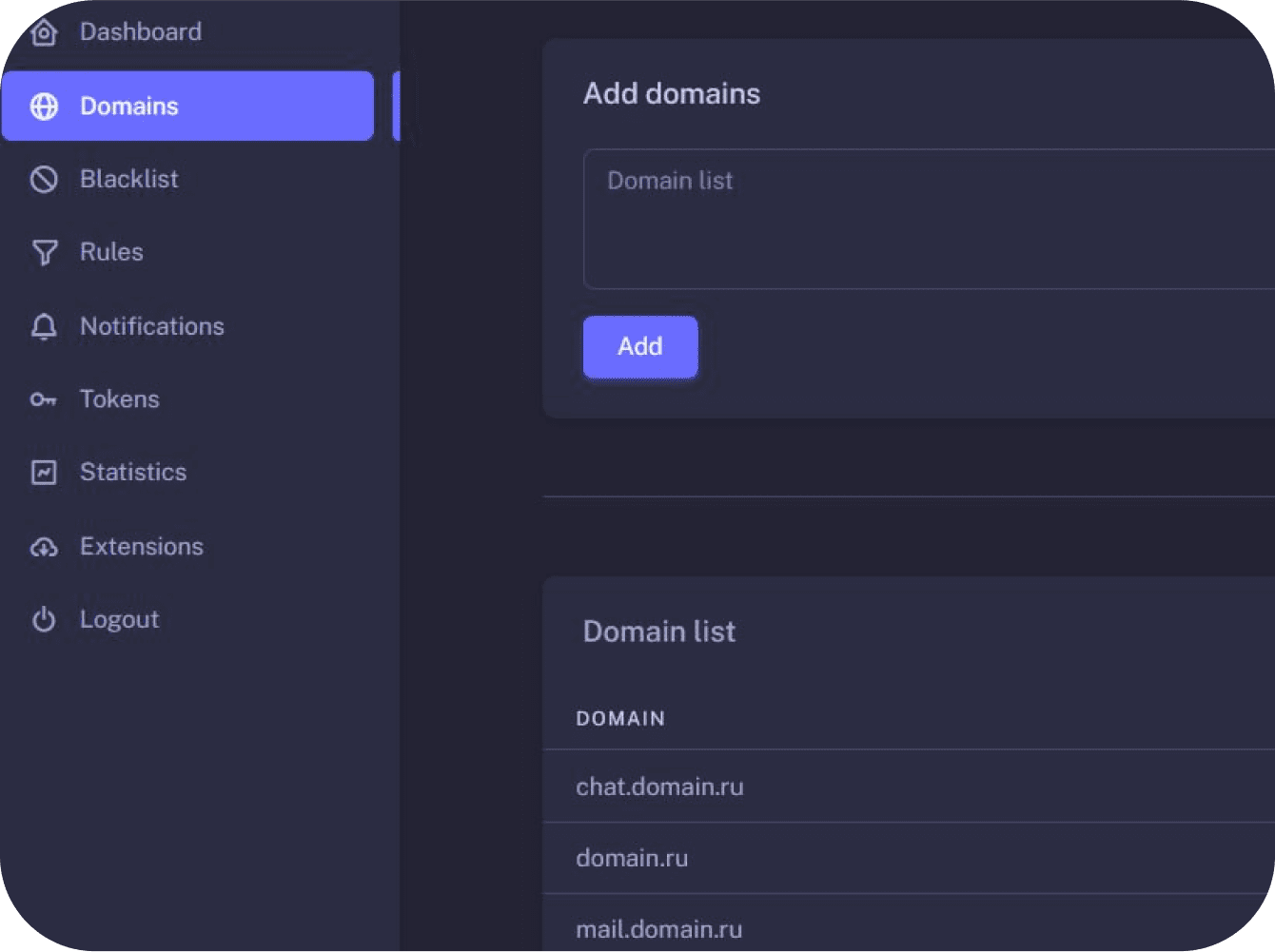Open the Dashboard menu item
This screenshot has width=1275, height=952.
coord(141,32)
